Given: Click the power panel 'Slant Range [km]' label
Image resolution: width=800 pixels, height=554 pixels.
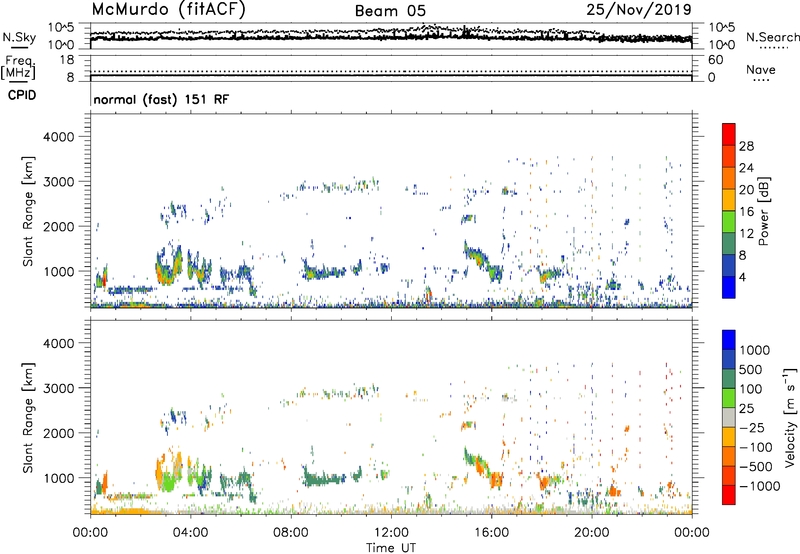Looking at the screenshot, I should pyautogui.click(x=28, y=211).
